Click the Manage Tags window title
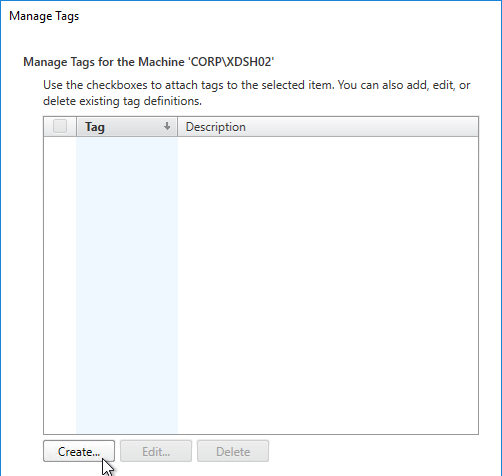Screen dimensions: 502x476 click(x=44, y=16)
